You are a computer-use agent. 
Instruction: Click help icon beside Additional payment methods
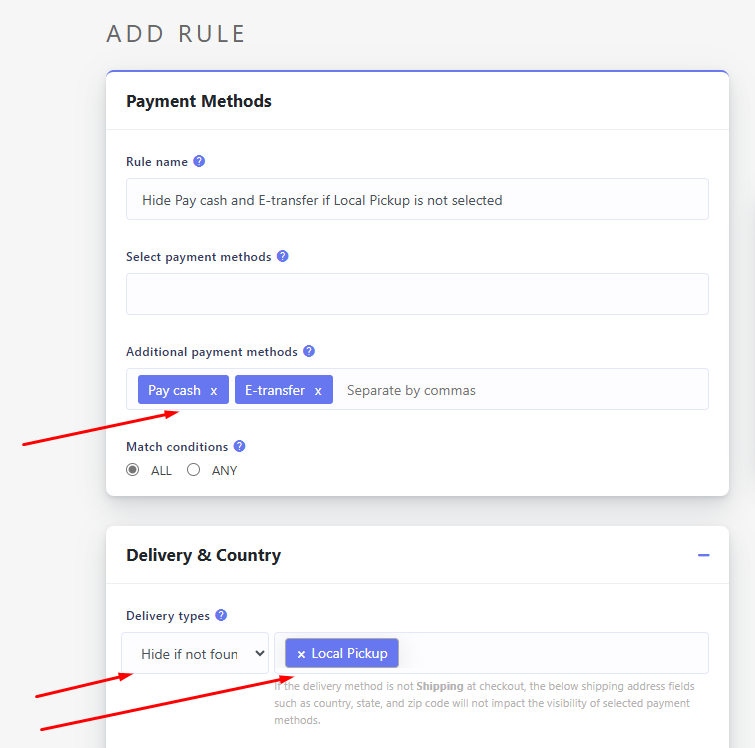[x=309, y=351]
